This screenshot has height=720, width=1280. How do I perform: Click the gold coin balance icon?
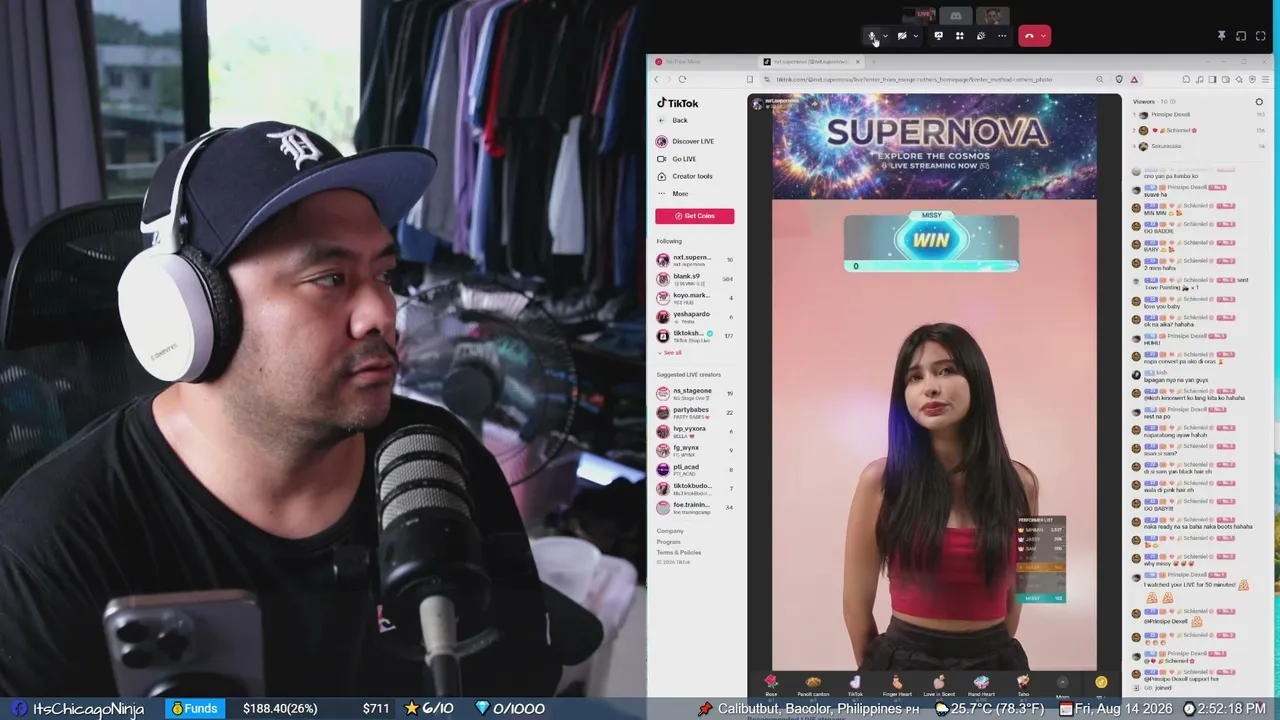(x=1101, y=683)
